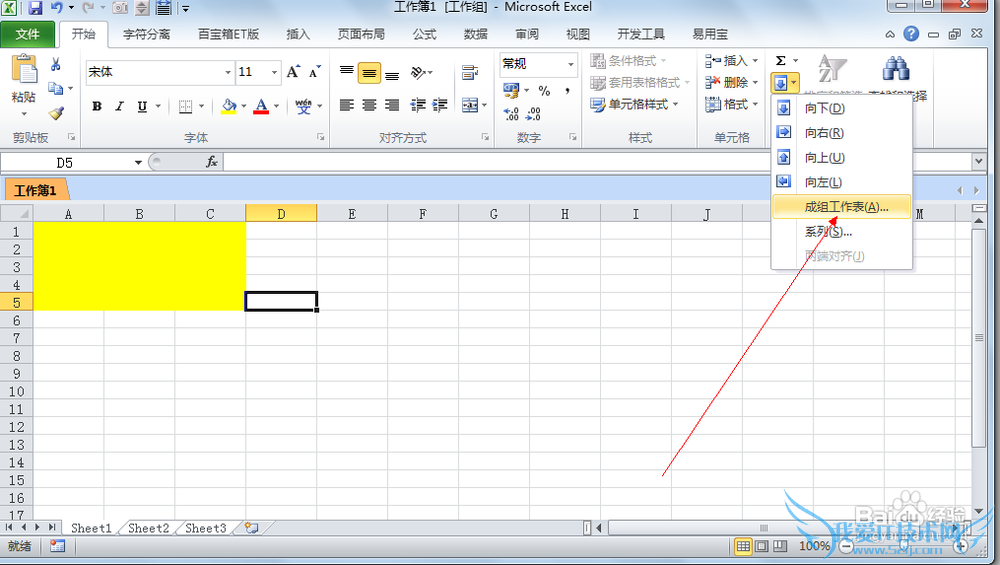Click the Sort and Filter AZ icon

point(832,69)
